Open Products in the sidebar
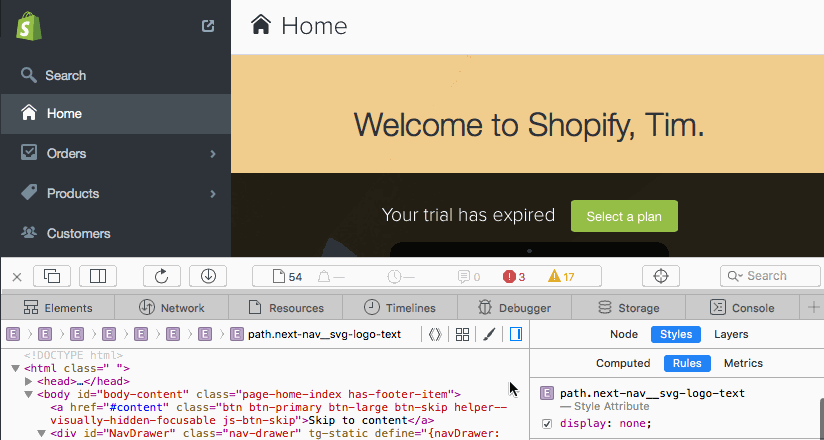This screenshot has width=824, height=440. tap(116, 193)
